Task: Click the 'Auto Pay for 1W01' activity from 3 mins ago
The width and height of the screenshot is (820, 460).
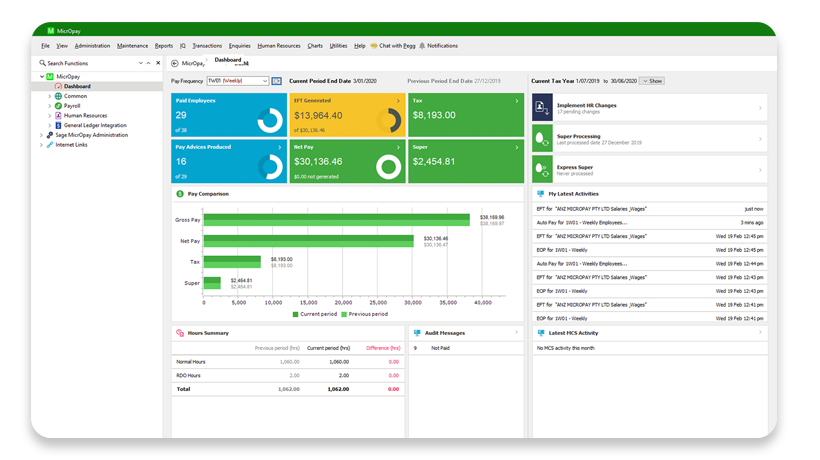Action: [x=650, y=223]
